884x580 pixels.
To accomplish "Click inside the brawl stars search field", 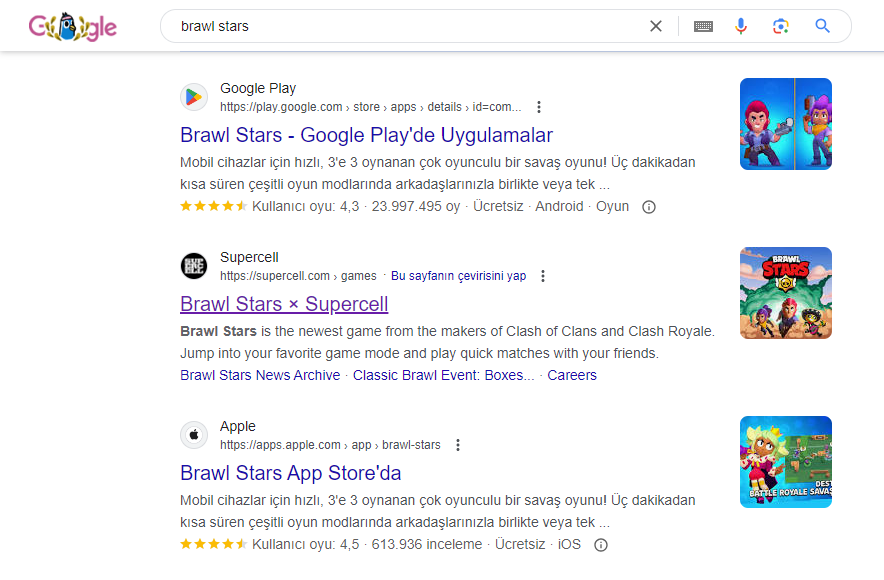I will 400,26.
